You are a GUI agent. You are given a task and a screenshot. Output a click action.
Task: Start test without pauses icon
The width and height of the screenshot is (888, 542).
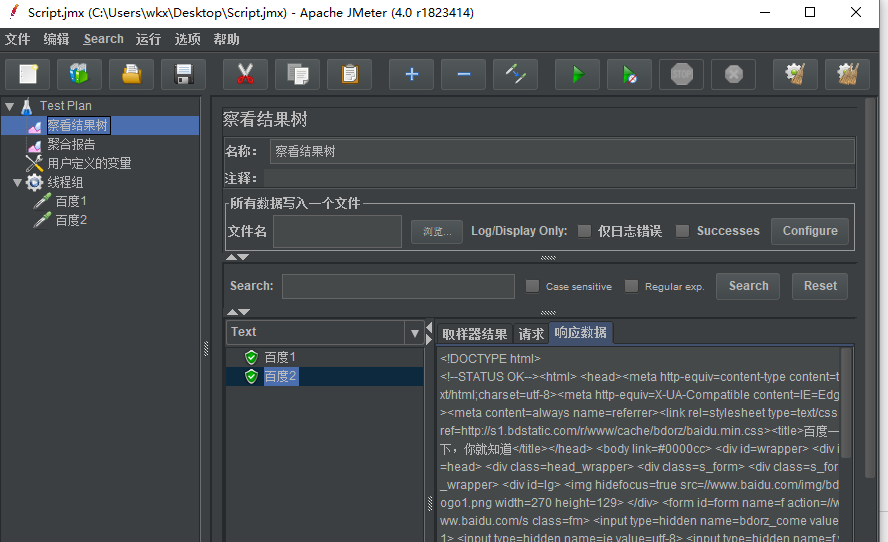point(629,74)
